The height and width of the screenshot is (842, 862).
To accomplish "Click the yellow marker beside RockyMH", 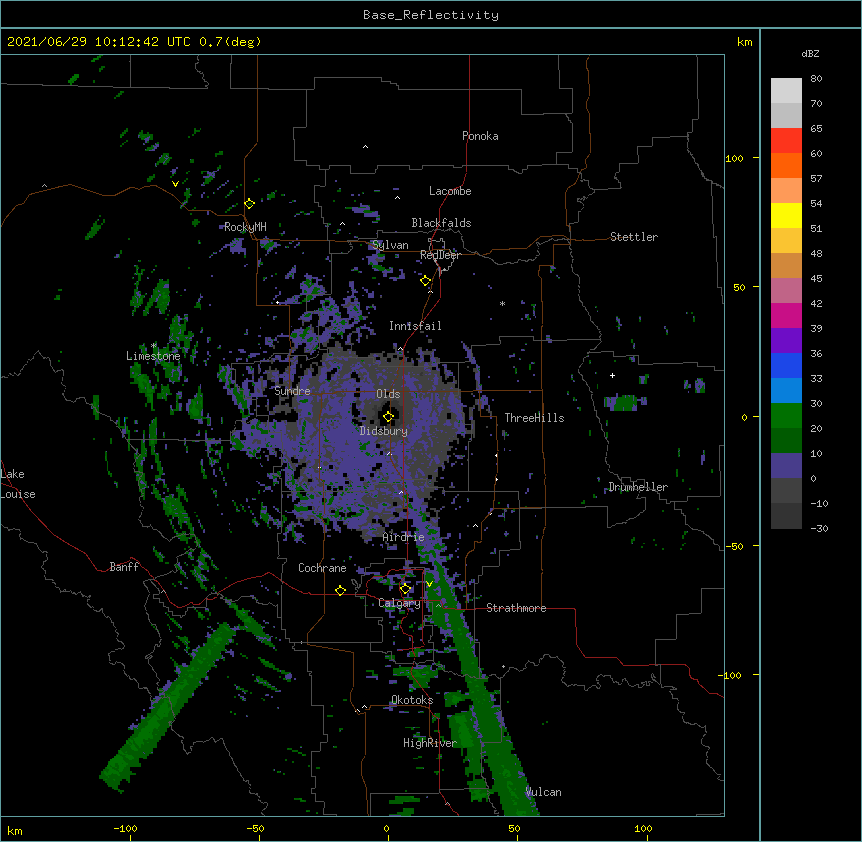I will (x=249, y=203).
